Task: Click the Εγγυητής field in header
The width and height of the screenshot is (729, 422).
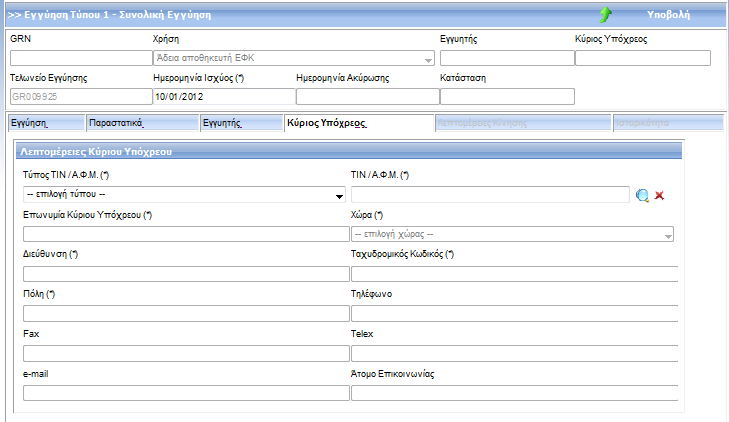Action: [507, 58]
